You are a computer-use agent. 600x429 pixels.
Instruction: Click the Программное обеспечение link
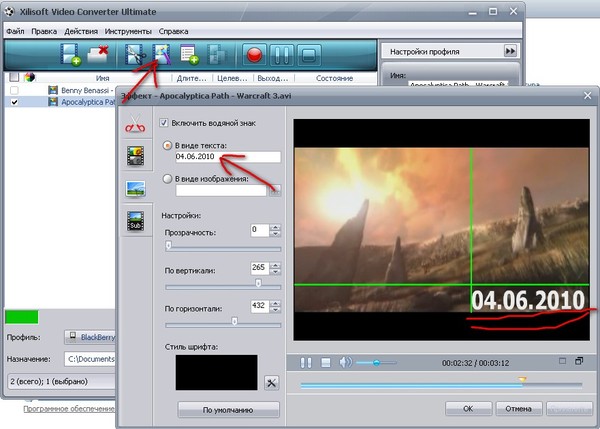(x=69, y=409)
